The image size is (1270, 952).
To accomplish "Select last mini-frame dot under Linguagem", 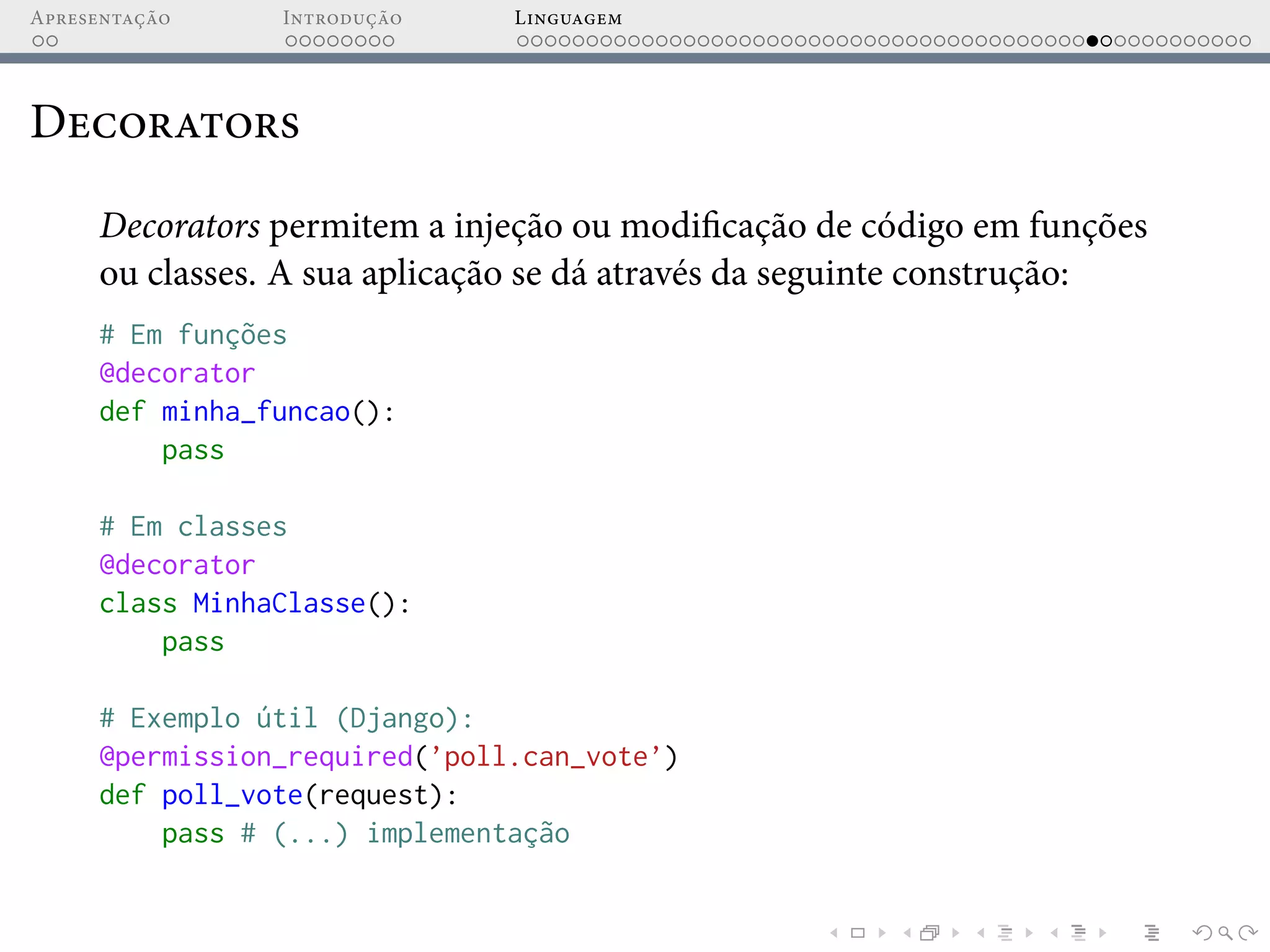I will point(1245,41).
